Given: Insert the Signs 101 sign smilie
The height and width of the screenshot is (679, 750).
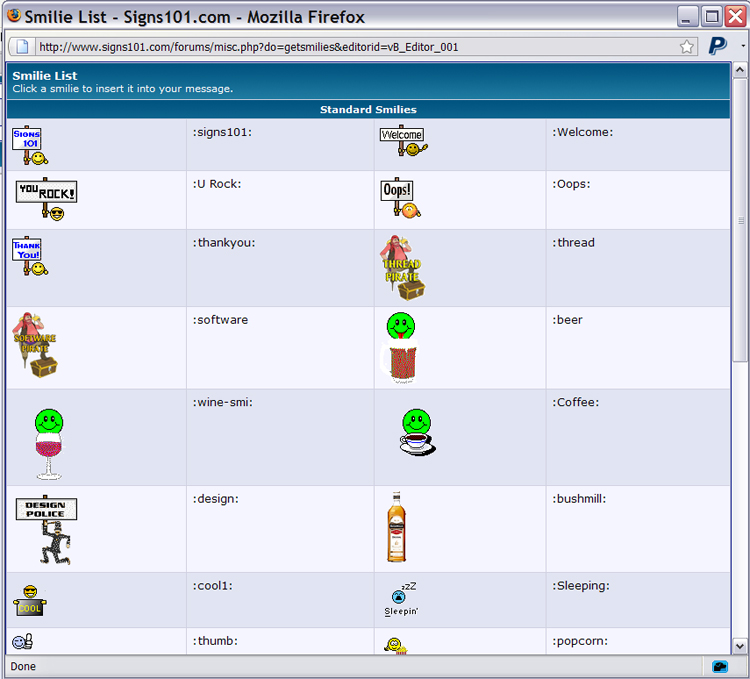Looking at the screenshot, I should coord(30,145).
